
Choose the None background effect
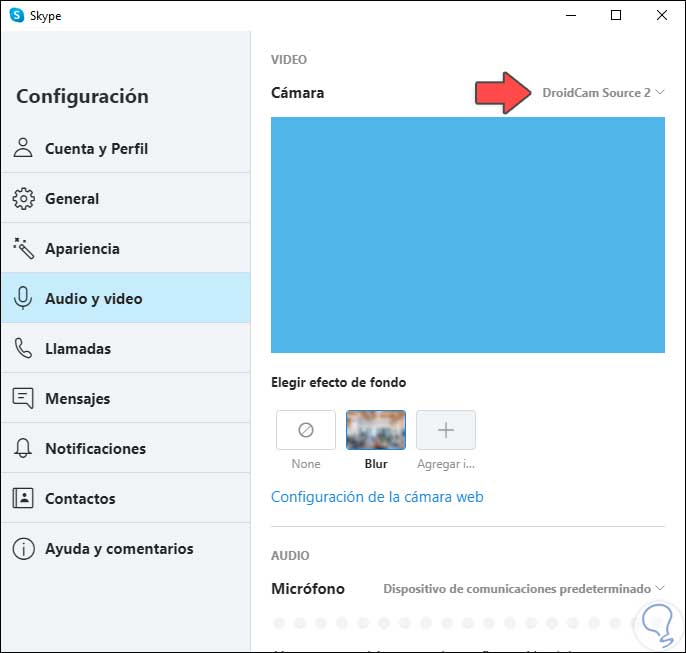306,430
